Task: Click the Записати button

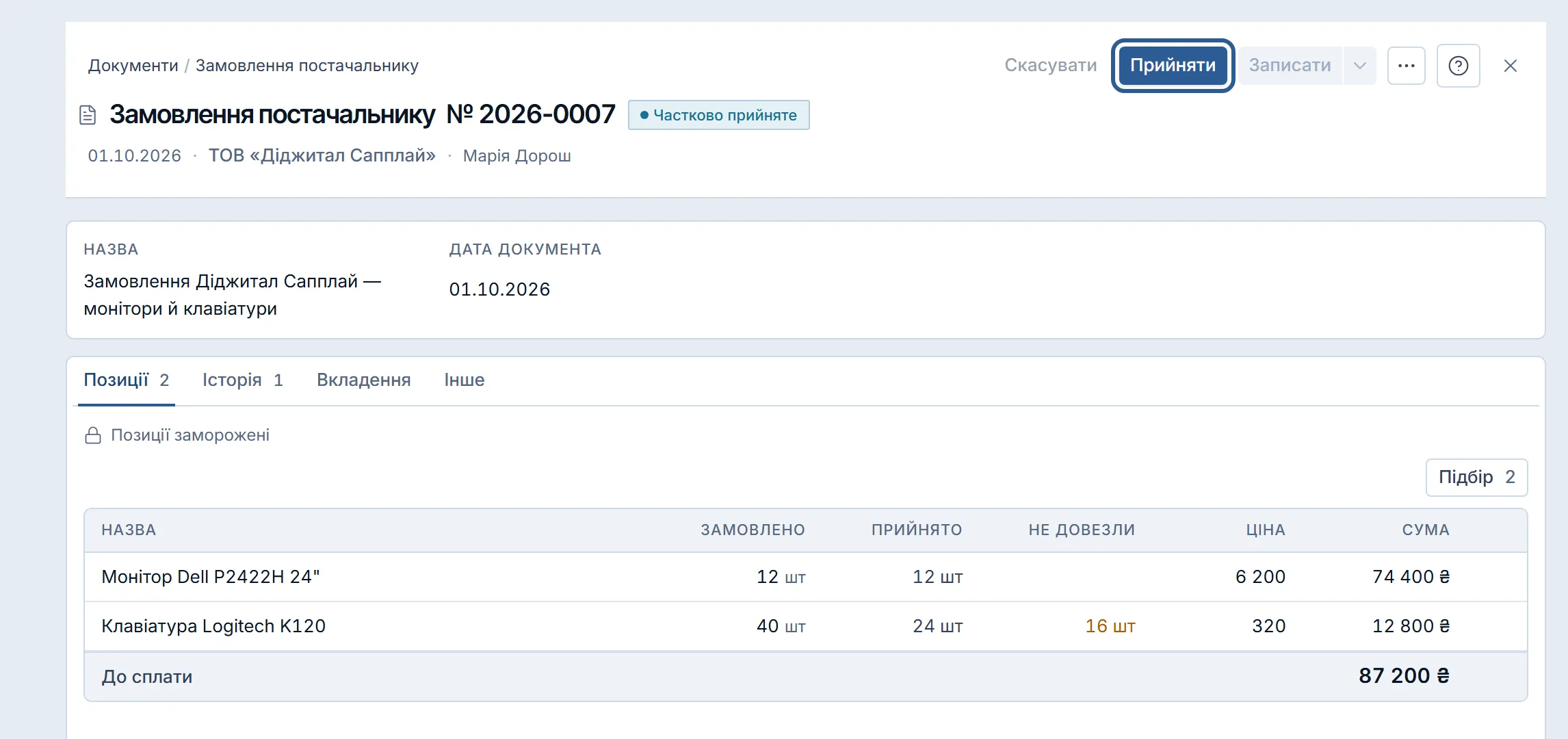Action: tap(1290, 66)
